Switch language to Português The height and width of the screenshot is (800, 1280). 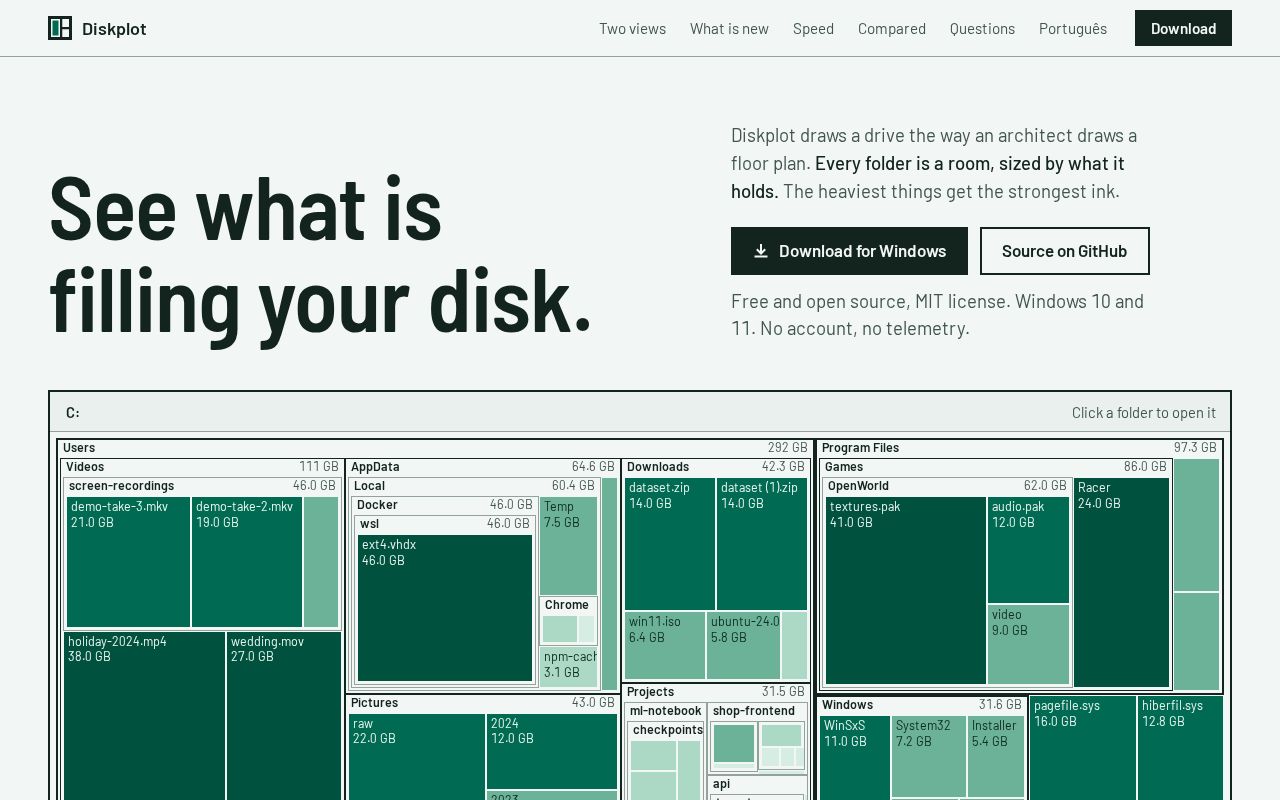(1072, 28)
